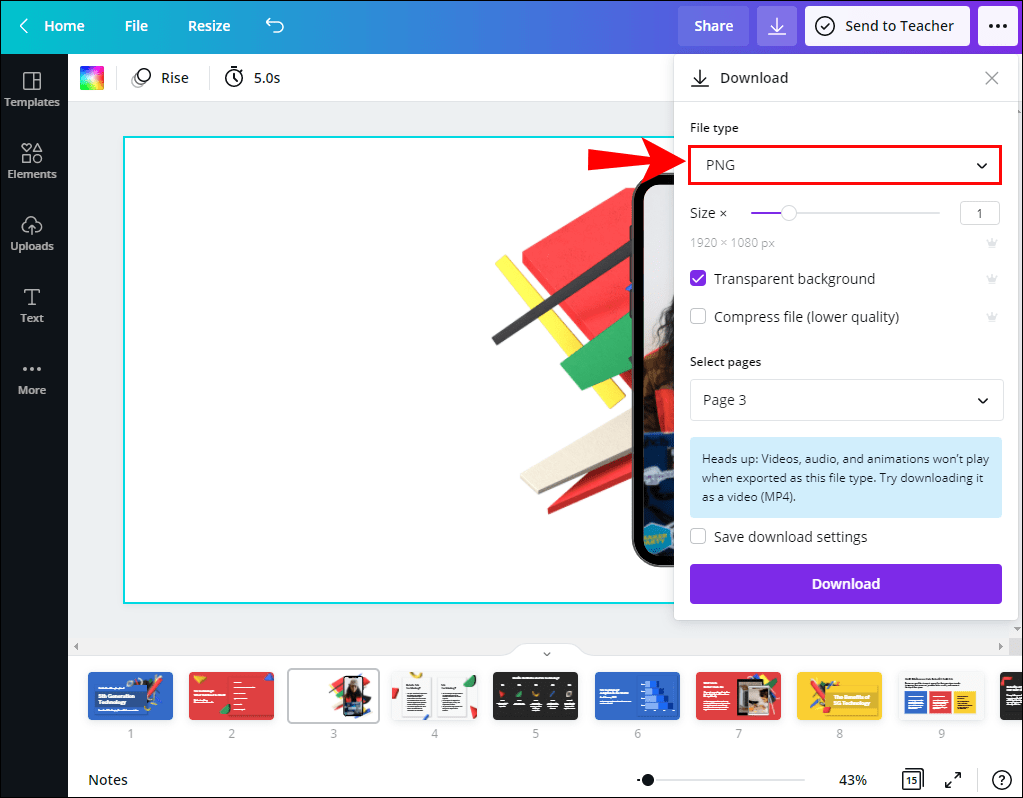Open the grid view of pages
The height and width of the screenshot is (798, 1023).
pos(912,779)
